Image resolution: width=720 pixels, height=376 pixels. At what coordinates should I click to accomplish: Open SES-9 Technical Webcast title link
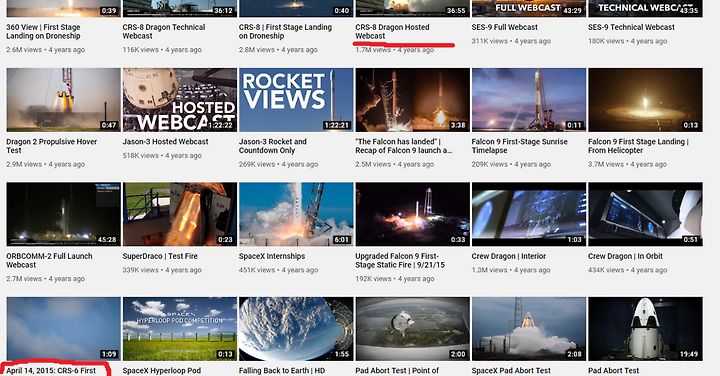(x=631, y=27)
